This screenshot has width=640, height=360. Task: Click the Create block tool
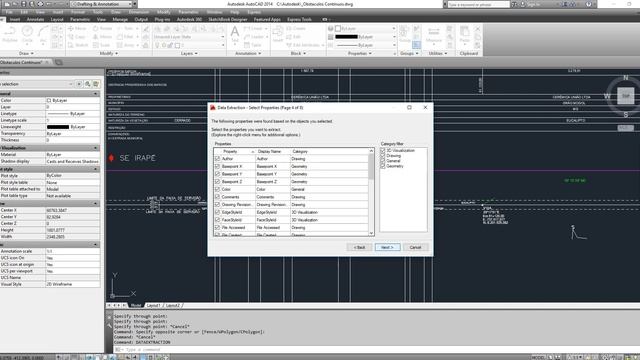[296, 29]
